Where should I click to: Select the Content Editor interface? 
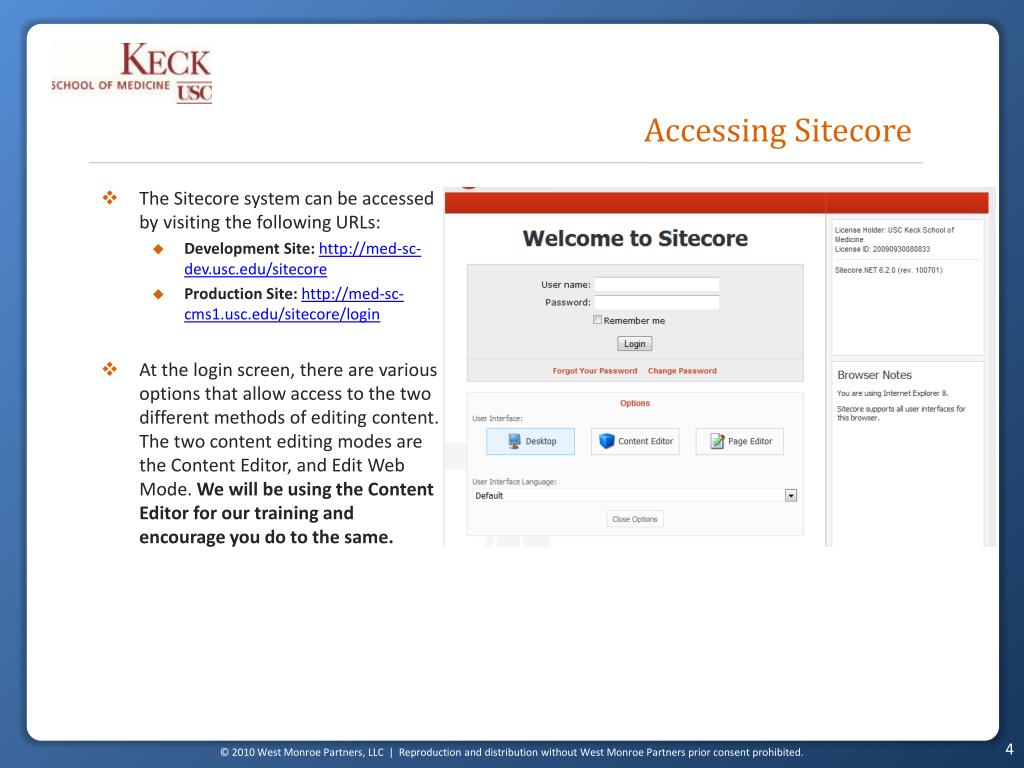click(635, 441)
